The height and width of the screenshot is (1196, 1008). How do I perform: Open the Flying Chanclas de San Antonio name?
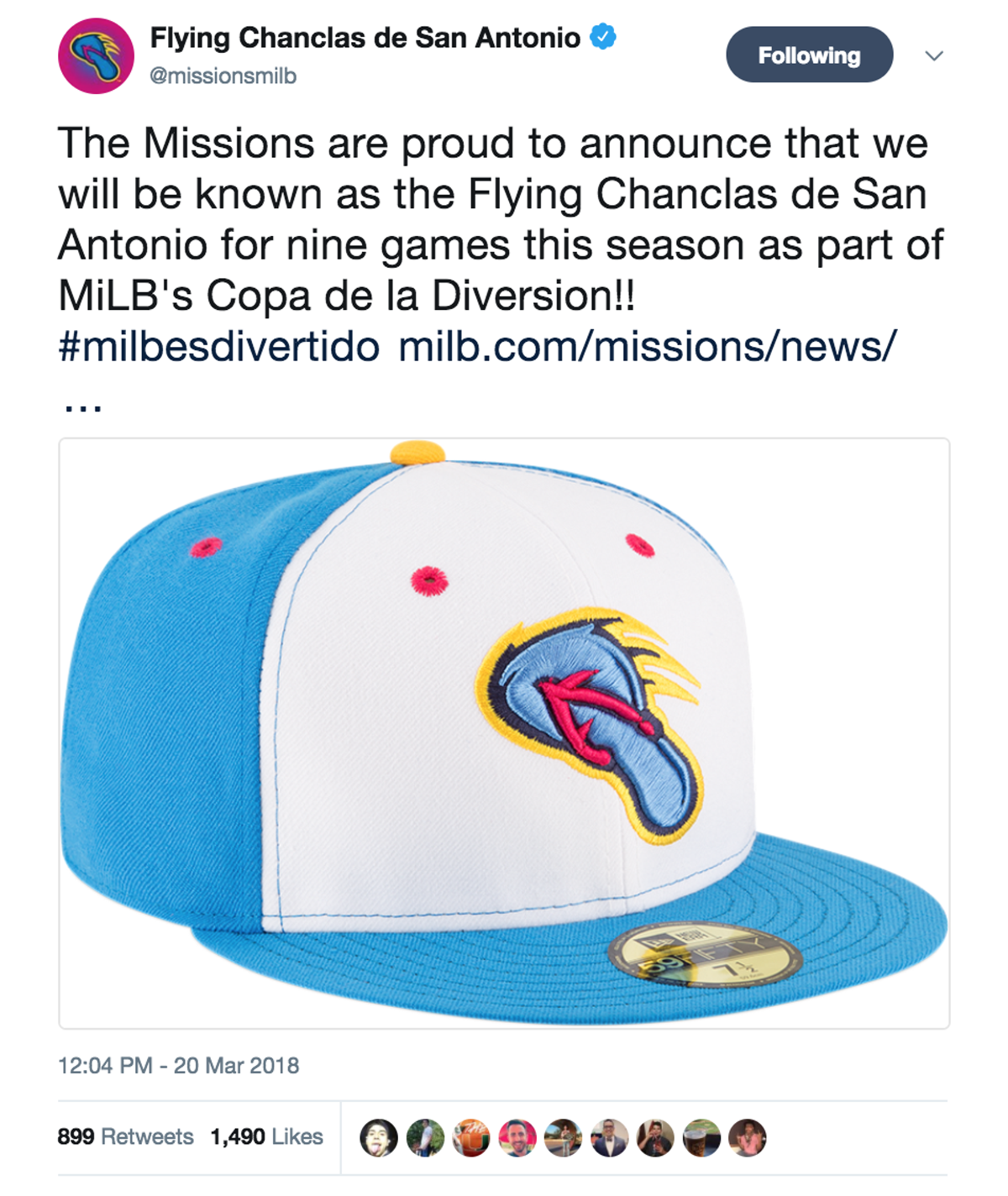(x=365, y=38)
